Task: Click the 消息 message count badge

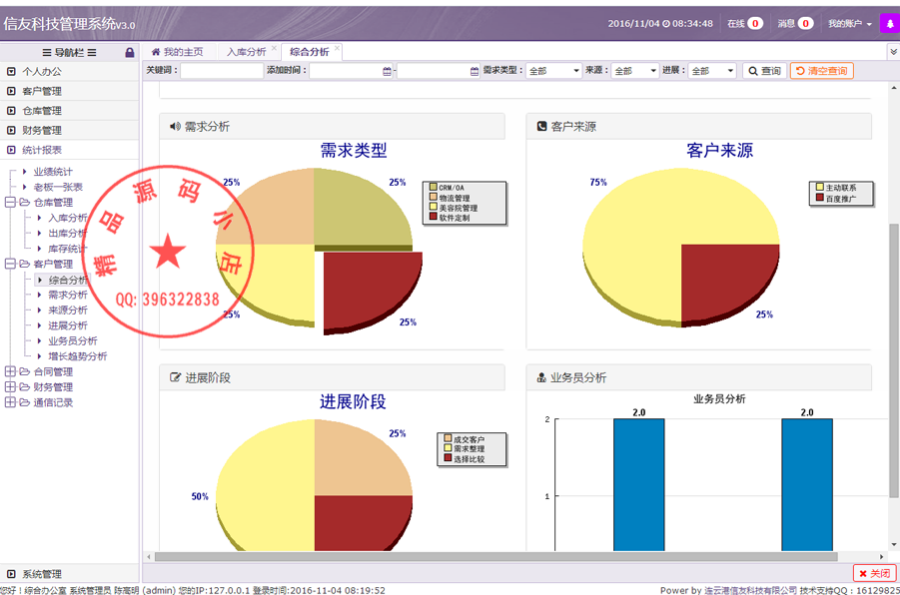Action: [x=805, y=23]
